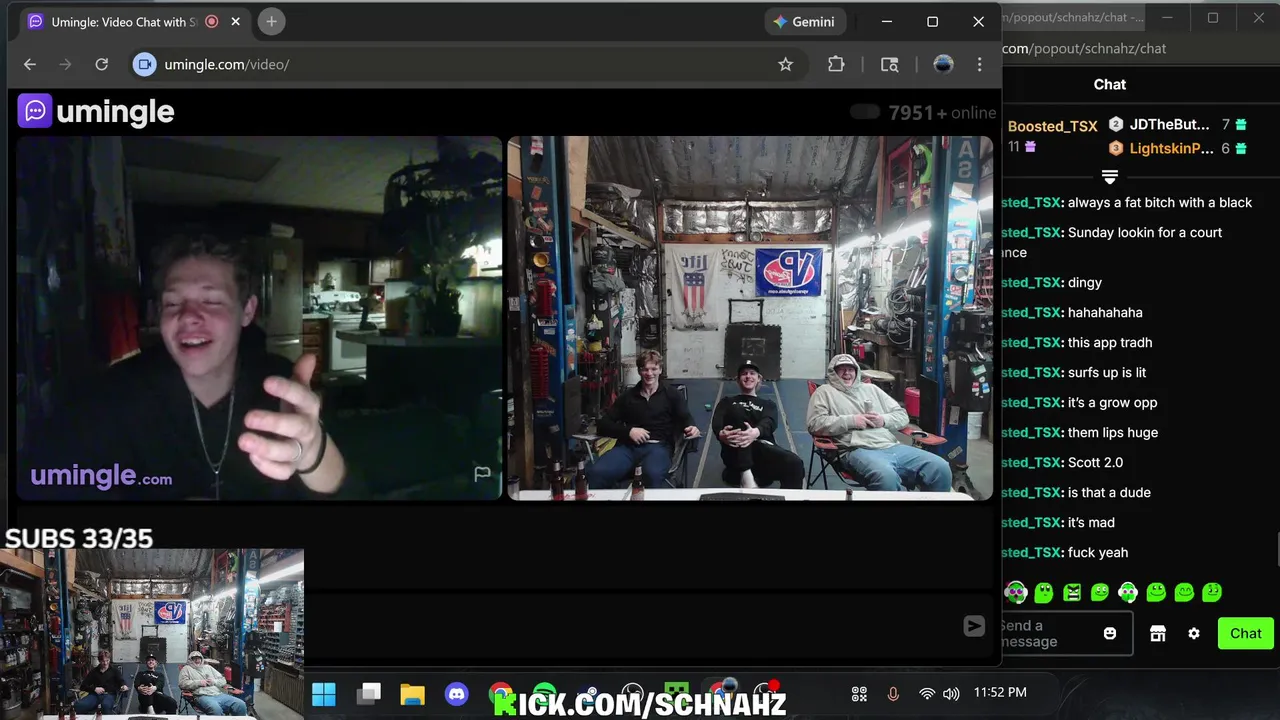Click the QR code tray icon
Image resolution: width=1280 pixels, height=720 pixels.
[x=859, y=693]
